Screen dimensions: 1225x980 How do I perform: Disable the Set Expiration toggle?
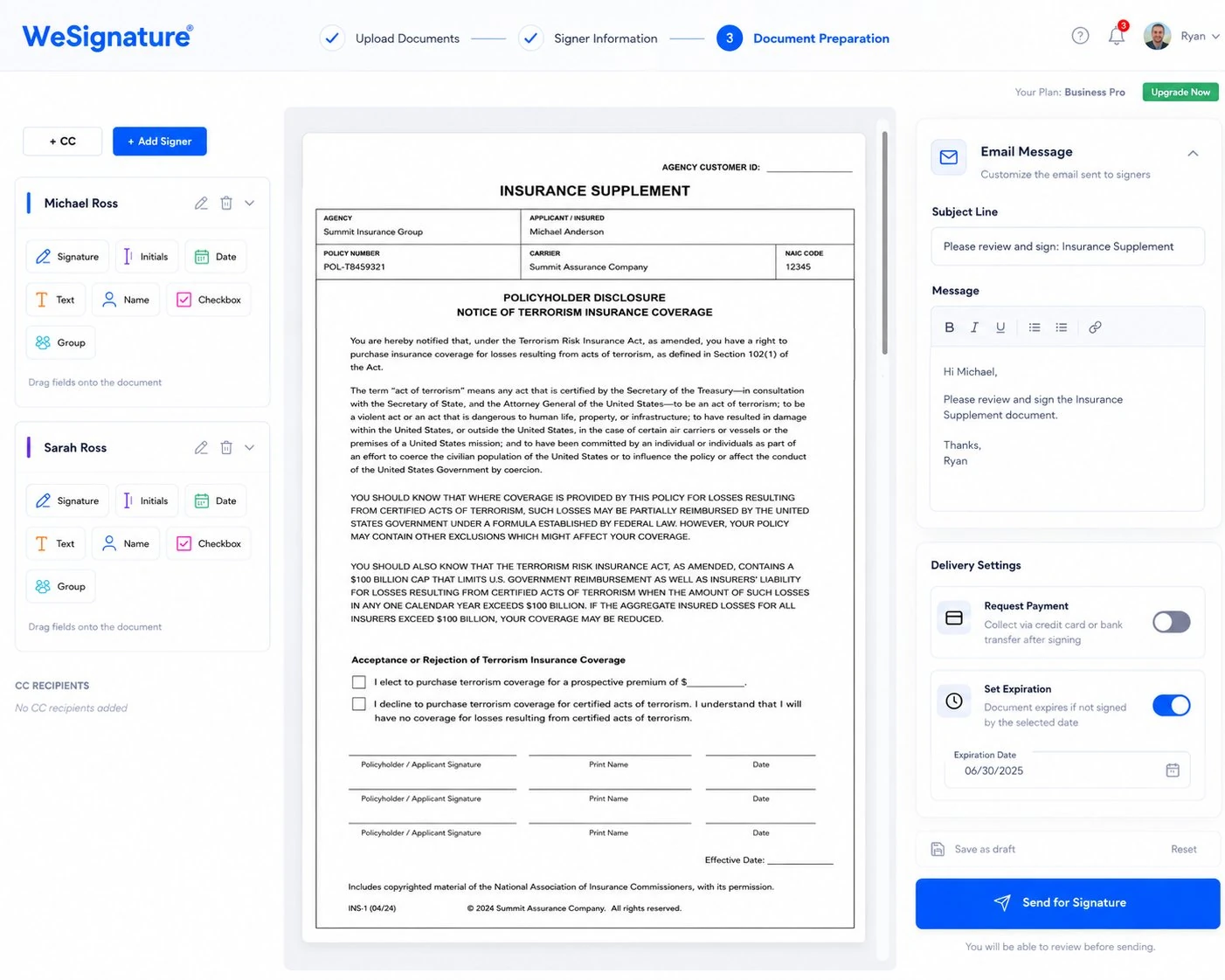tap(1171, 705)
